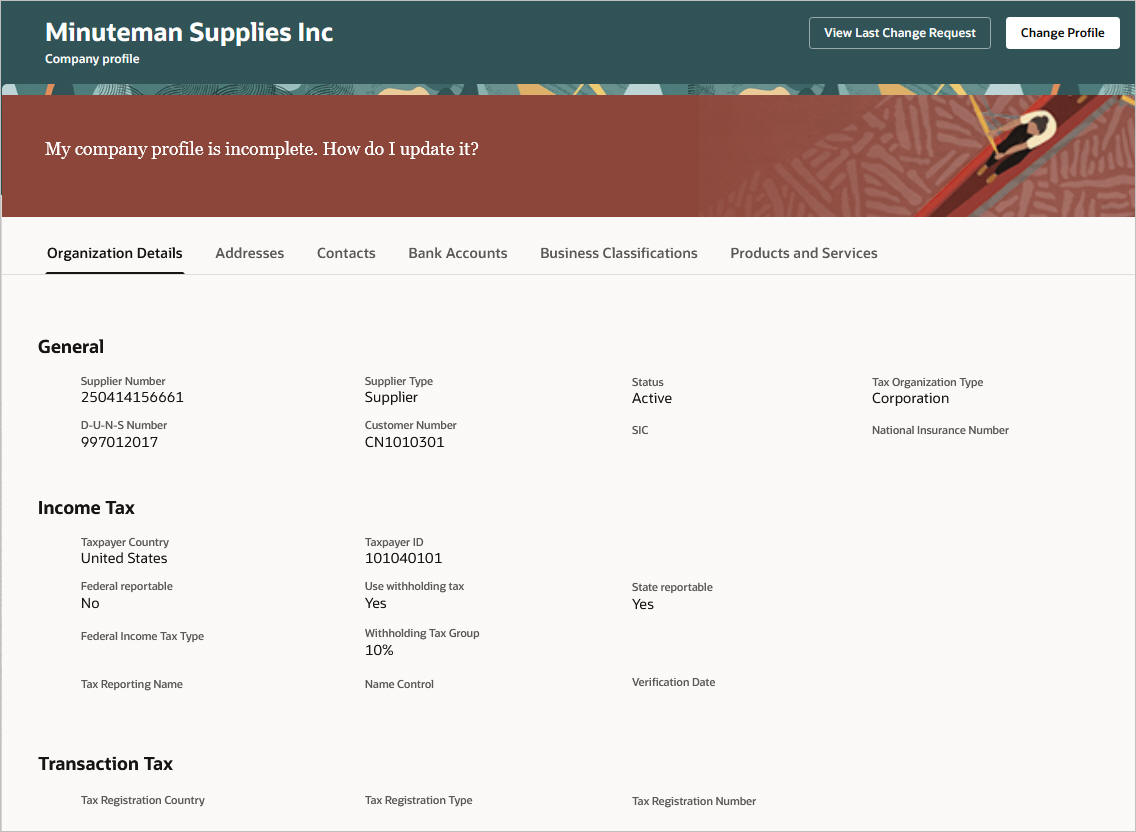Open View Last Change Request

pyautogui.click(x=898, y=32)
